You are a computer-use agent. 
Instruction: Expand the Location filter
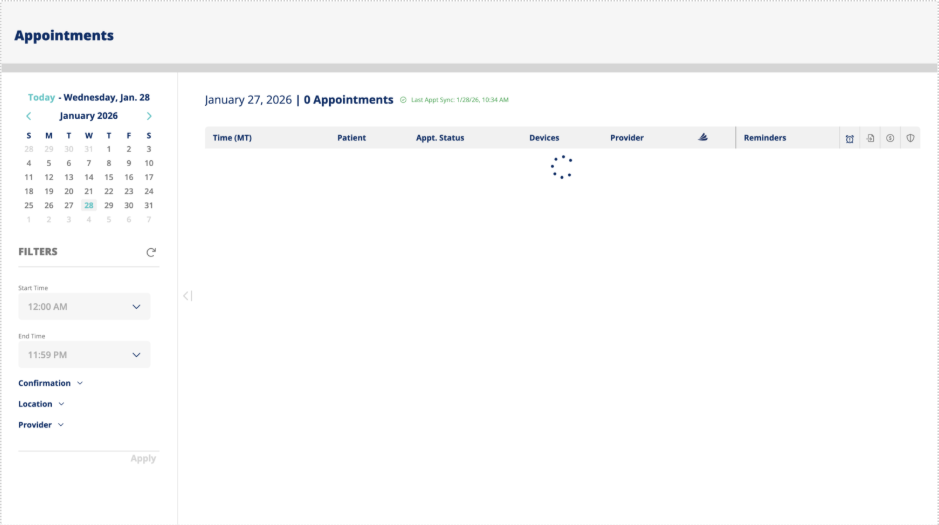coord(41,404)
